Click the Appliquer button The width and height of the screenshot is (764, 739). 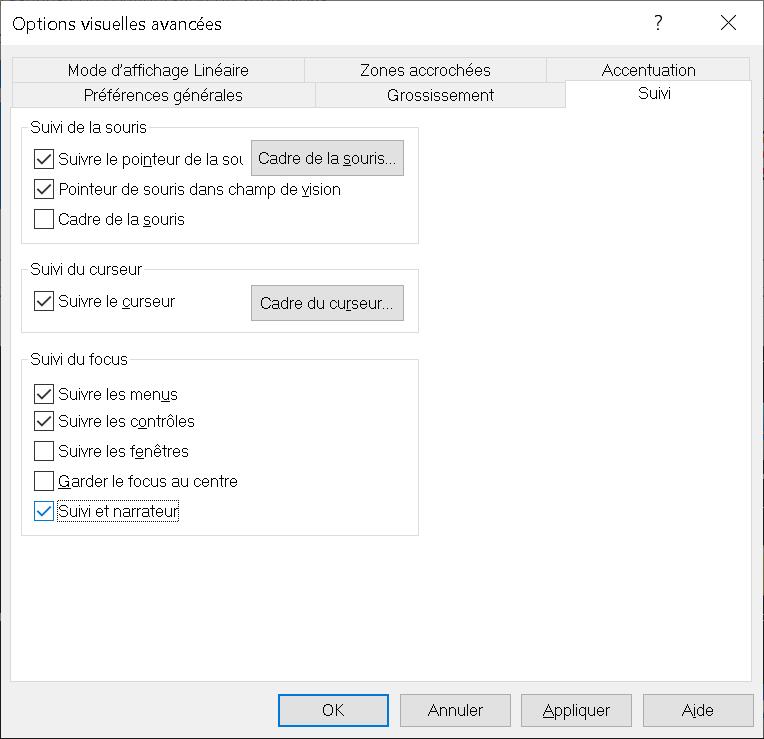pyautogui.click(x=576, y=710)
